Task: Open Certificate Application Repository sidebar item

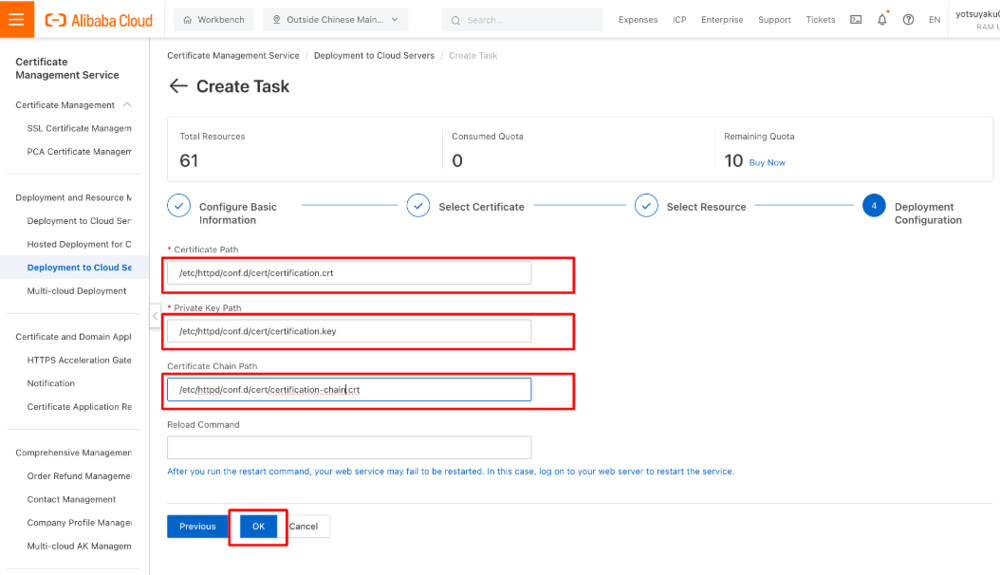Action: click(x=79, y=407)
